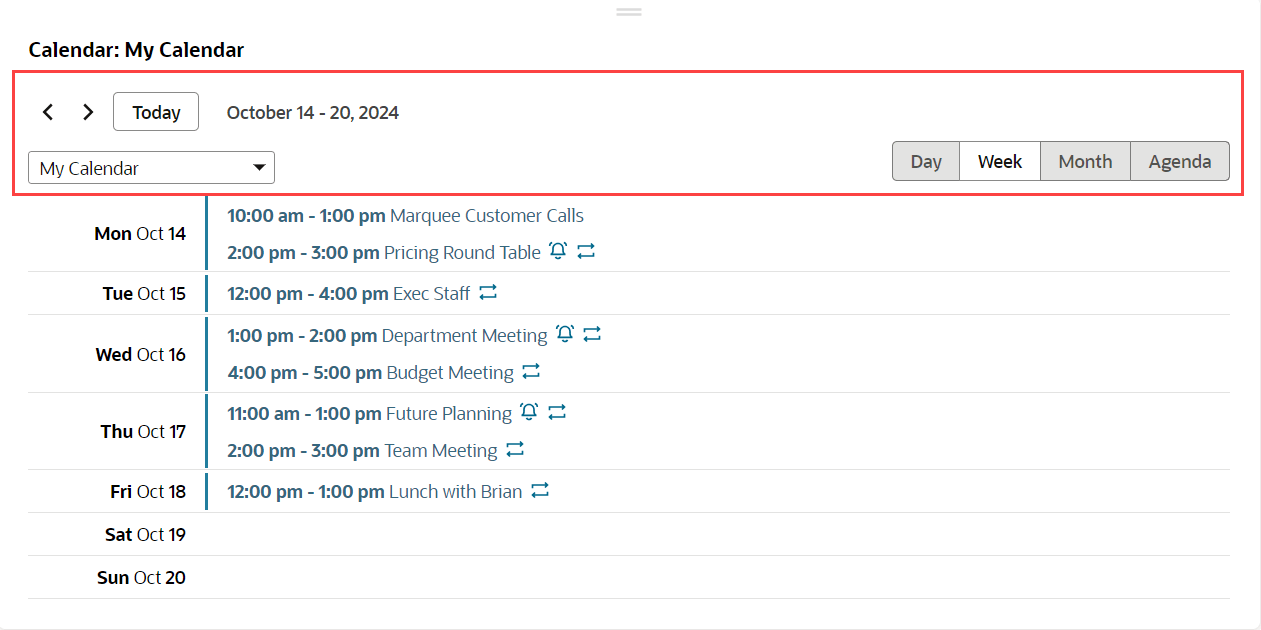Click repeat icon on Department Meeting
1261x630 pixels.
593,335
